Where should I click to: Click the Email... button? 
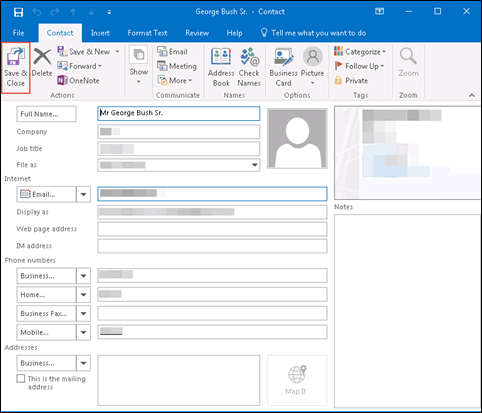[x=46, y=194]
